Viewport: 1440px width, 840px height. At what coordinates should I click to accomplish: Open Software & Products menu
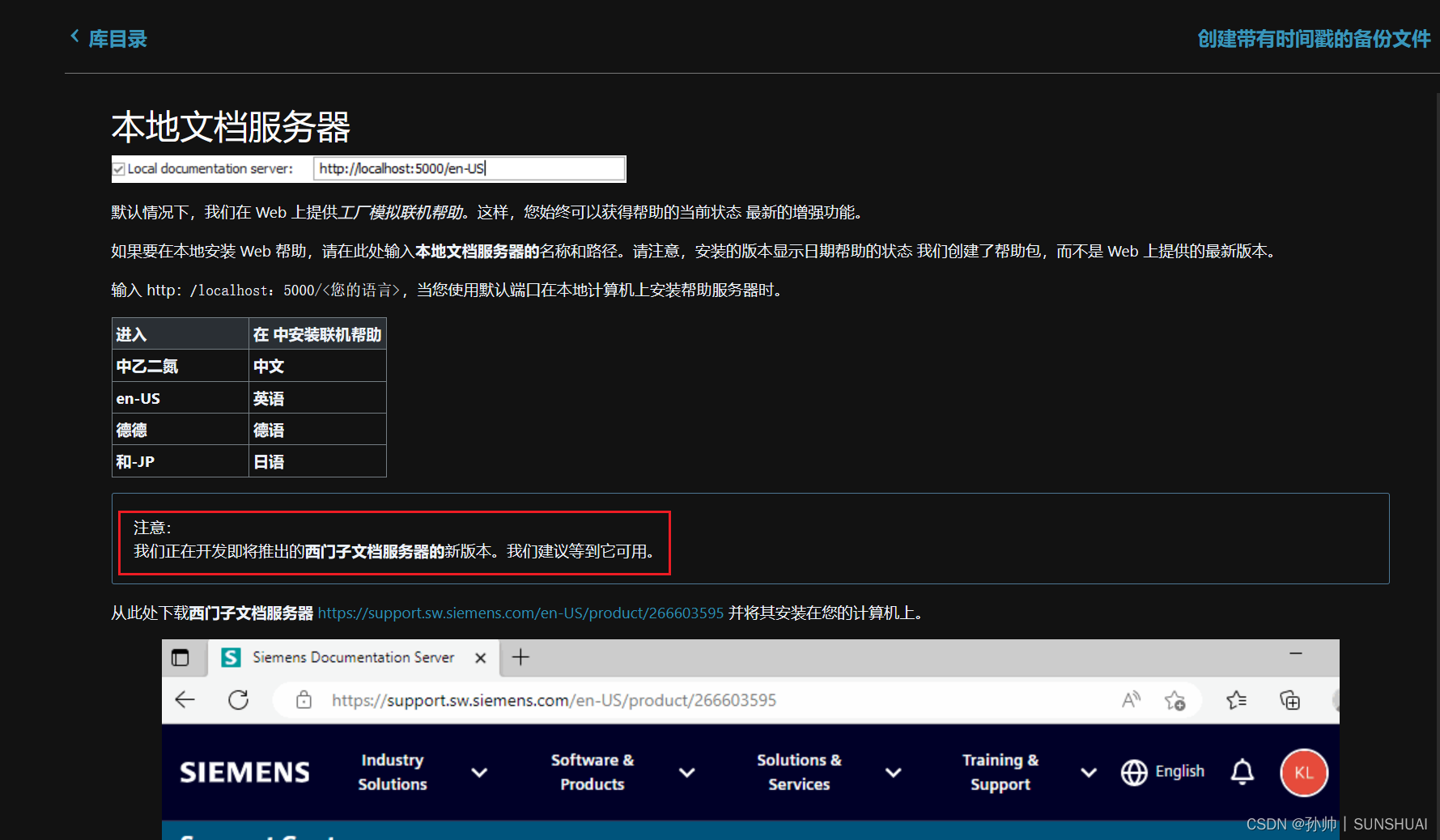click(x=593, y=772)
